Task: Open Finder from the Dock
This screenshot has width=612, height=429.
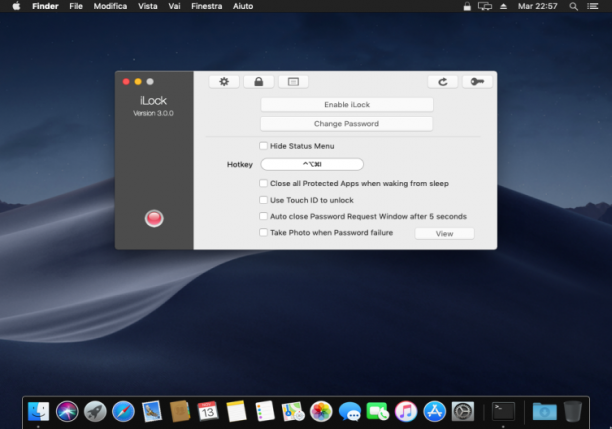Action: point(38,411)
